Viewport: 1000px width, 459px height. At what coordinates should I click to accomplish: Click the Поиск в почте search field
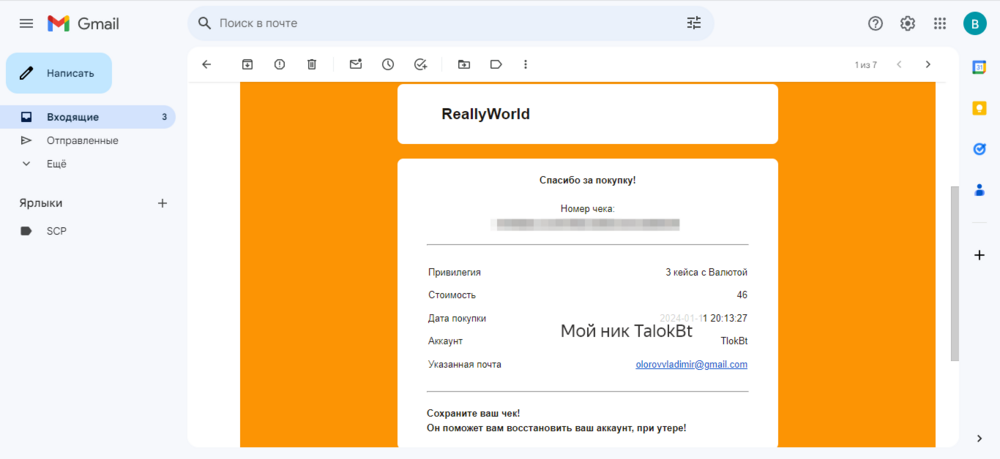tap(446, 24)
